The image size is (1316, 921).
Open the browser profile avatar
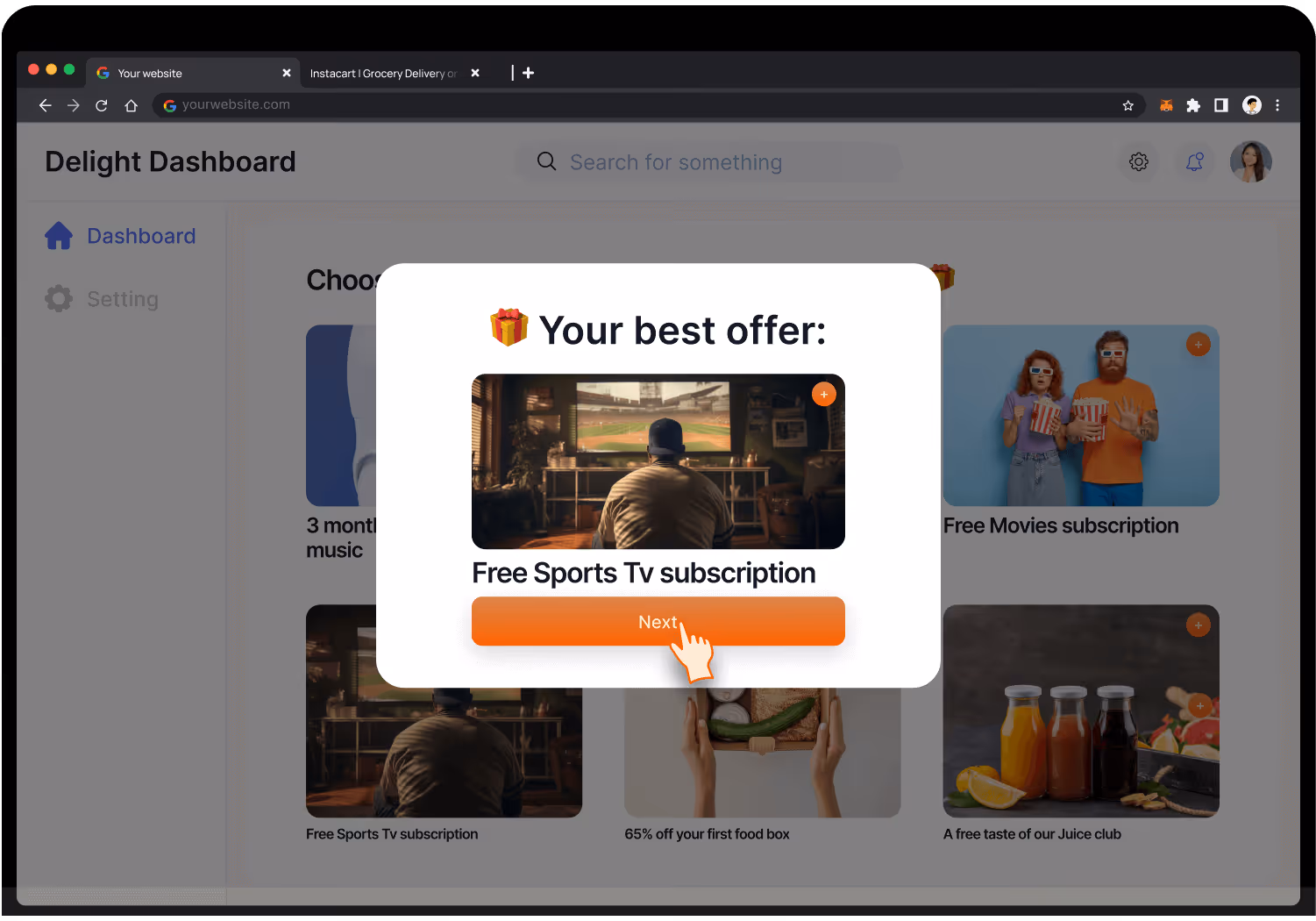point(1252,105)
